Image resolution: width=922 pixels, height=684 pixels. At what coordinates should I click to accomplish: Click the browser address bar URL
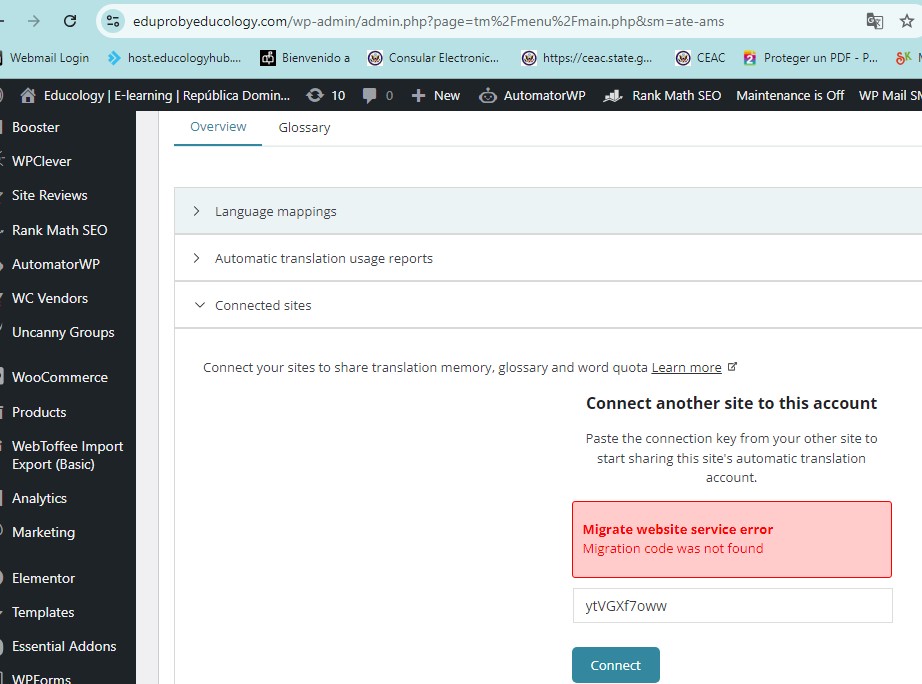[x=429, y=21]
